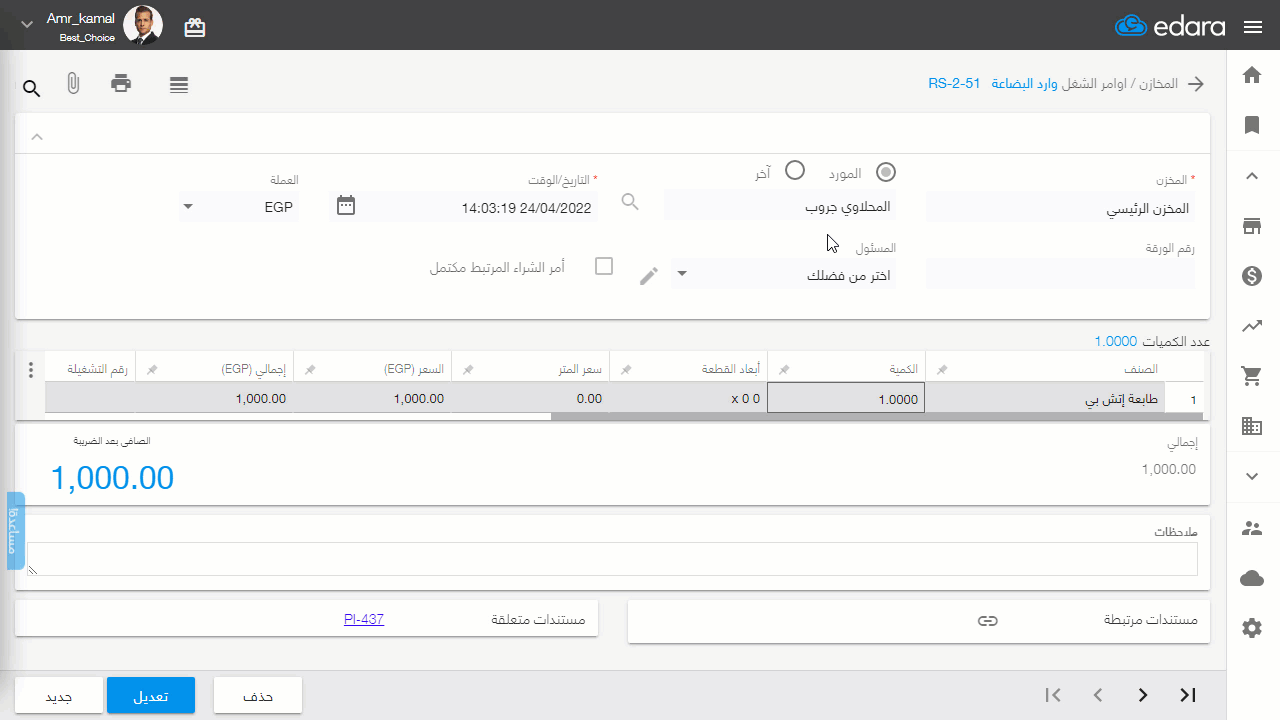Click the المحلاوي جروب supplier field
Image resolution: width=1280 pixels, height=720 pixels.
click(780, 206)
